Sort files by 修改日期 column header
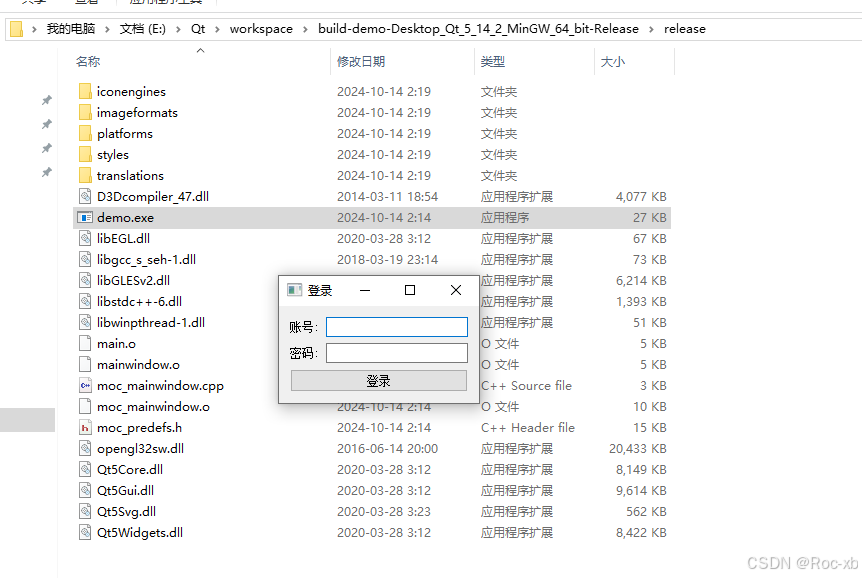This screenshot has height=578, width=862. tap(361, 62)
